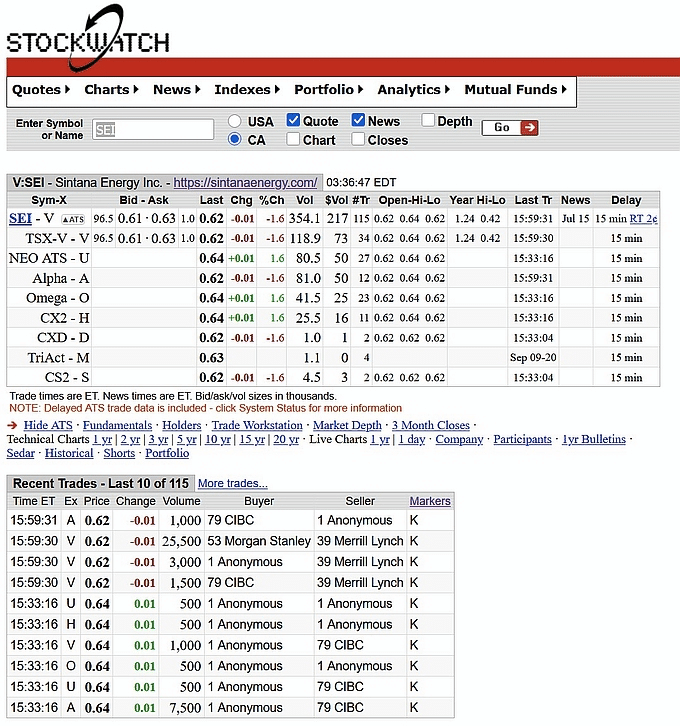Viewport: 680px width, 726px height.
Task: Click the CX2 - H row label
Action: pyautogui.click(x=65, y=318)
